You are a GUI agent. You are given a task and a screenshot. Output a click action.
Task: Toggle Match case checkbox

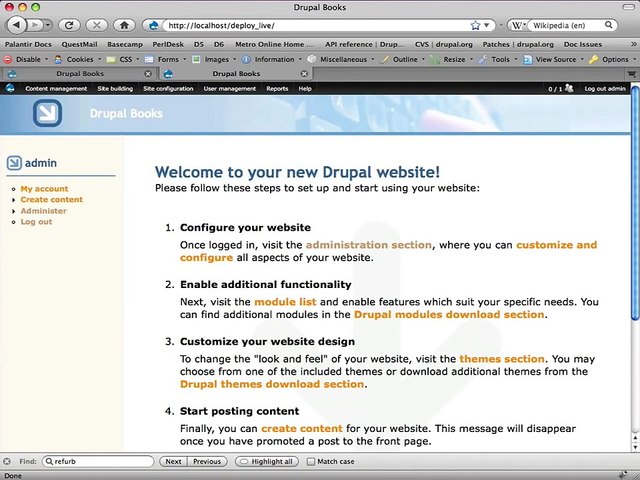(x=311, y=461)
